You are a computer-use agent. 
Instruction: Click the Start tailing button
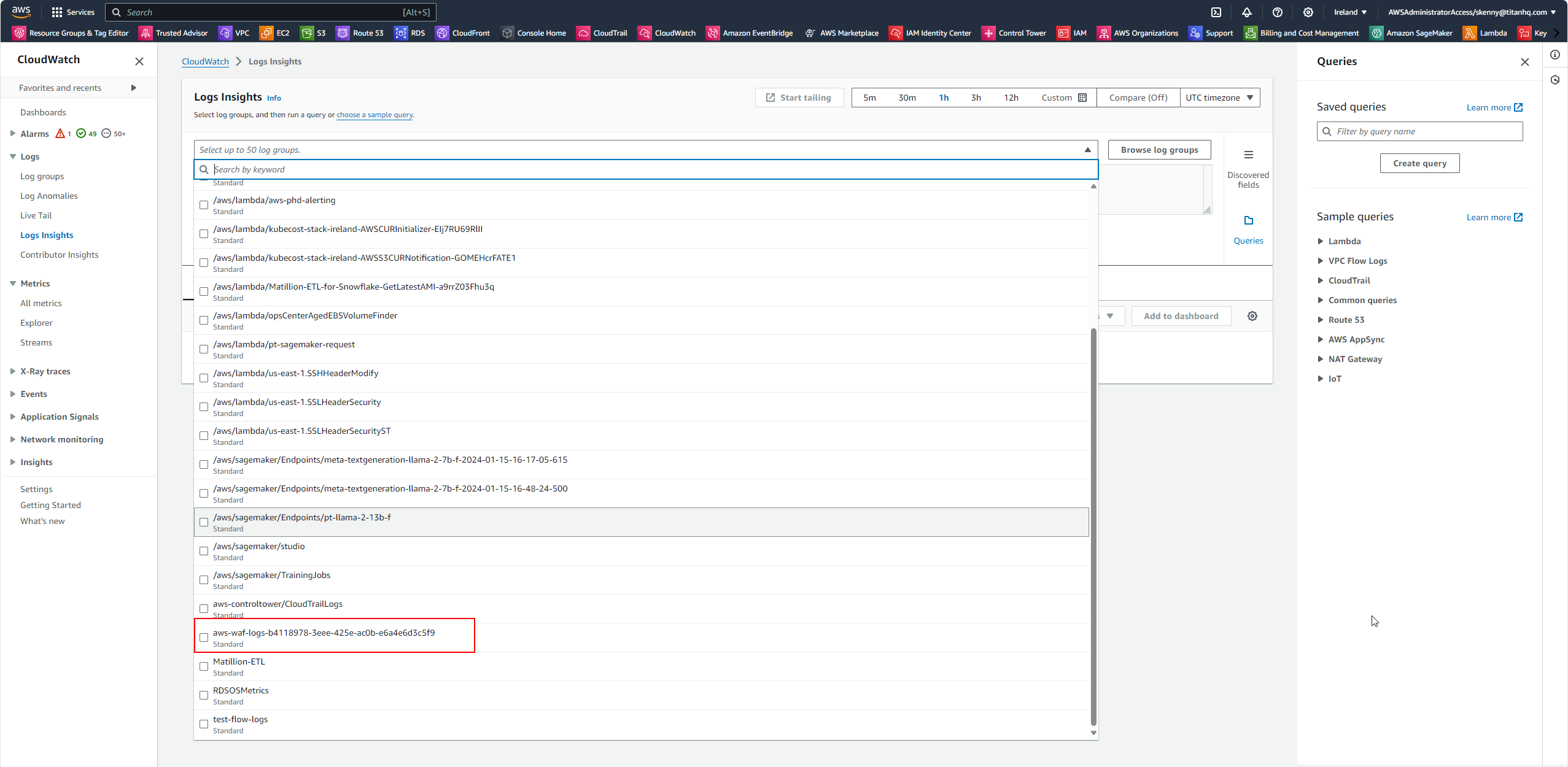[x=799, y=98]
